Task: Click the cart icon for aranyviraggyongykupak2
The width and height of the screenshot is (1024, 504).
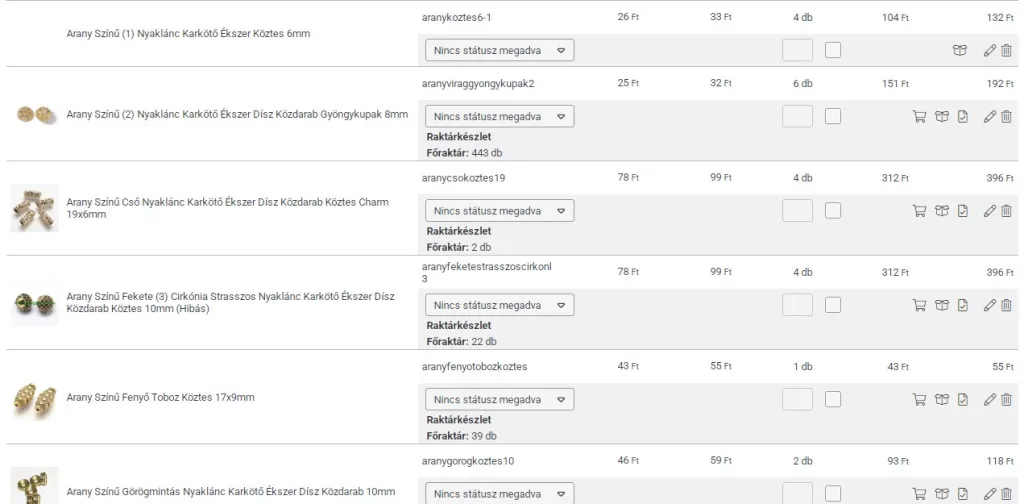Action: (919, 117)
